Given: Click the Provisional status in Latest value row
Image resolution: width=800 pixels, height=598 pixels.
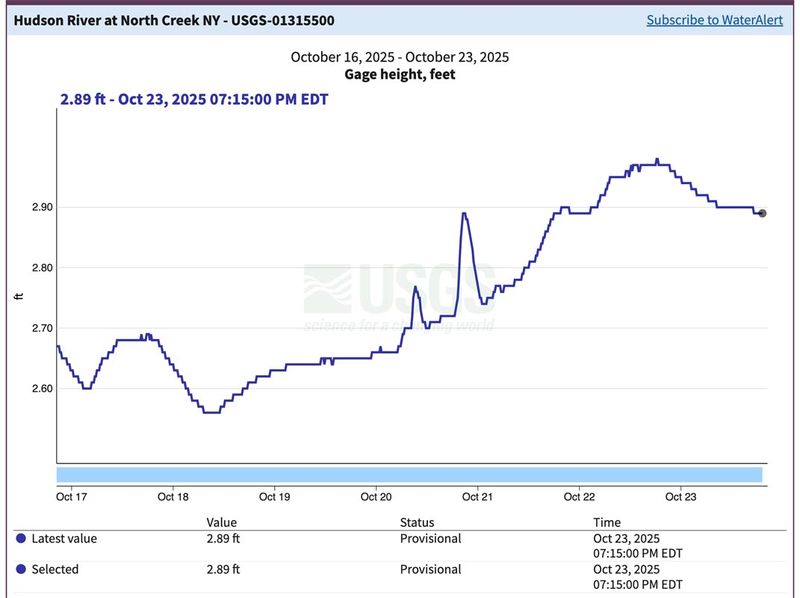Looking at the screenshot, I should (431, 539).
